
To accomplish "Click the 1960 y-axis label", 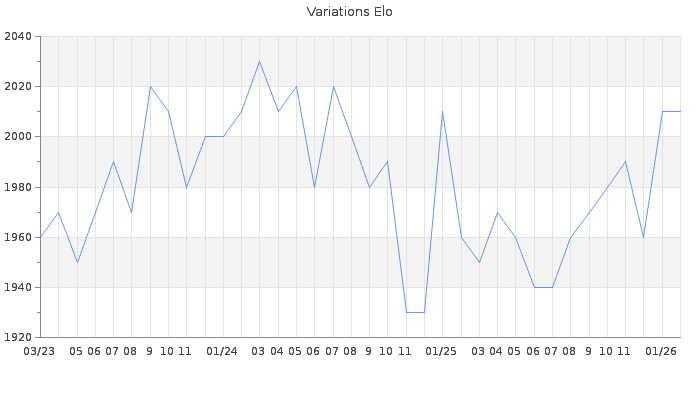I will 18,237.
